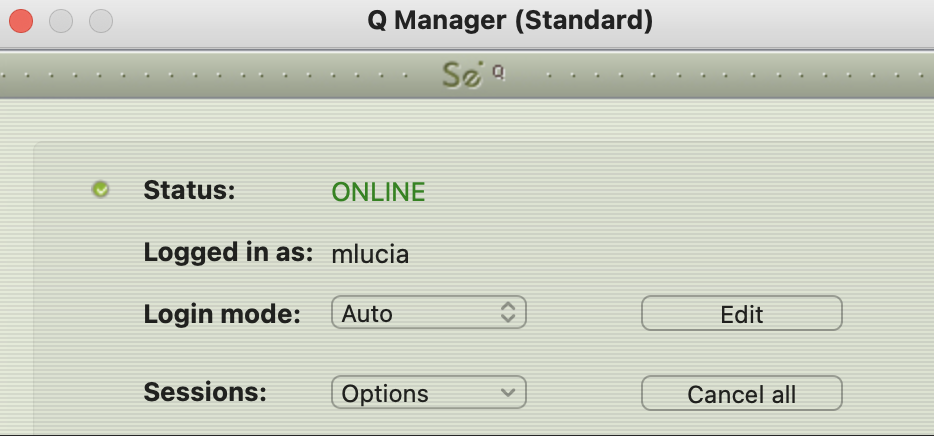Click the dotted header strip left of logo
The image size is (934, 436).
[x=220, y=76]
